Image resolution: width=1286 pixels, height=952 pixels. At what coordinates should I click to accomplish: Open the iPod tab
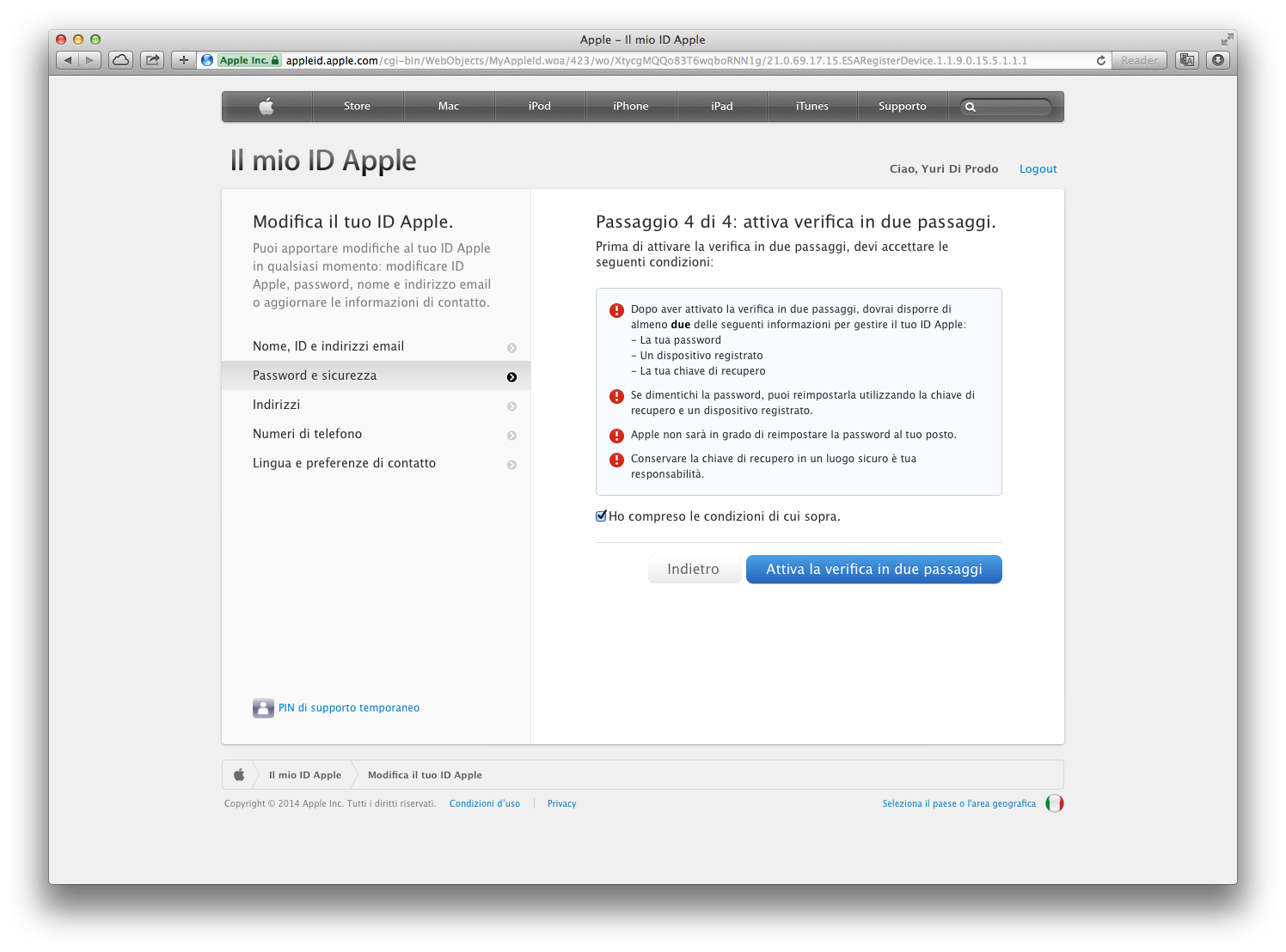pos(540,107)
